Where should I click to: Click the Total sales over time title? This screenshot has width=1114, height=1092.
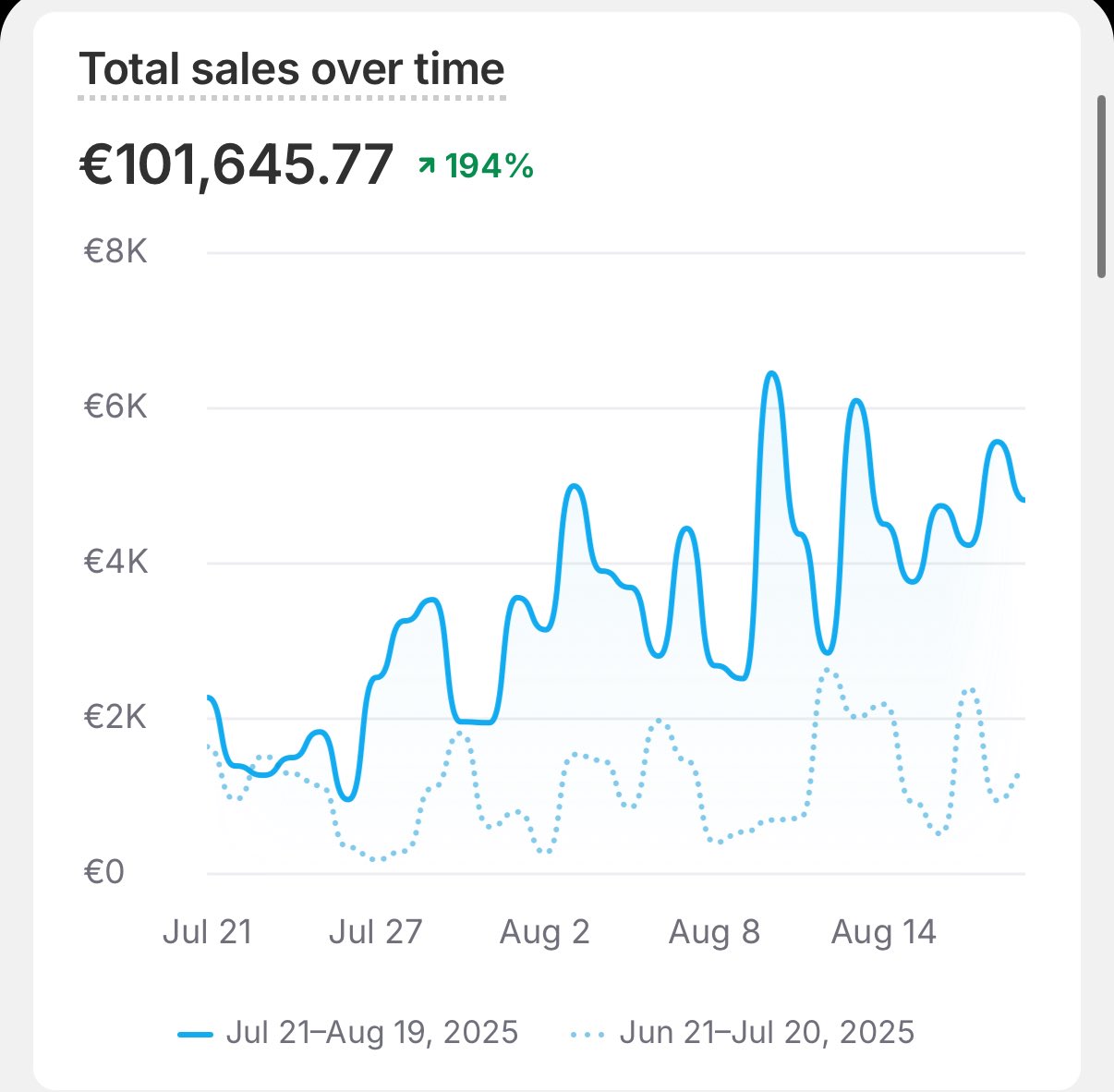point(292,70)
